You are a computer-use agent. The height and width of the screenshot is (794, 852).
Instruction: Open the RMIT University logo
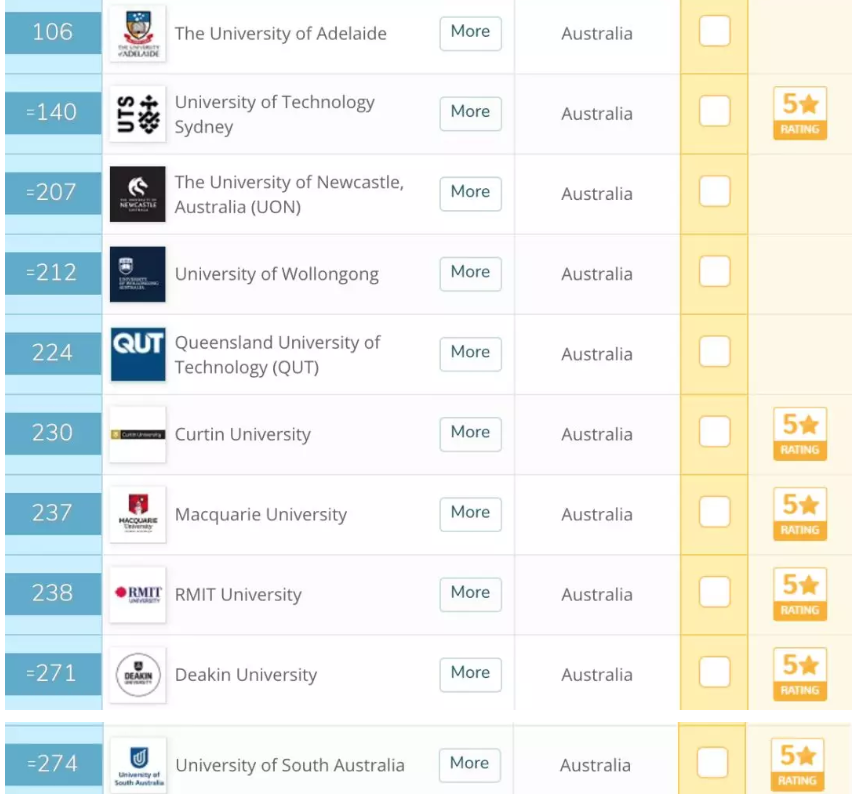pos(137,595)
